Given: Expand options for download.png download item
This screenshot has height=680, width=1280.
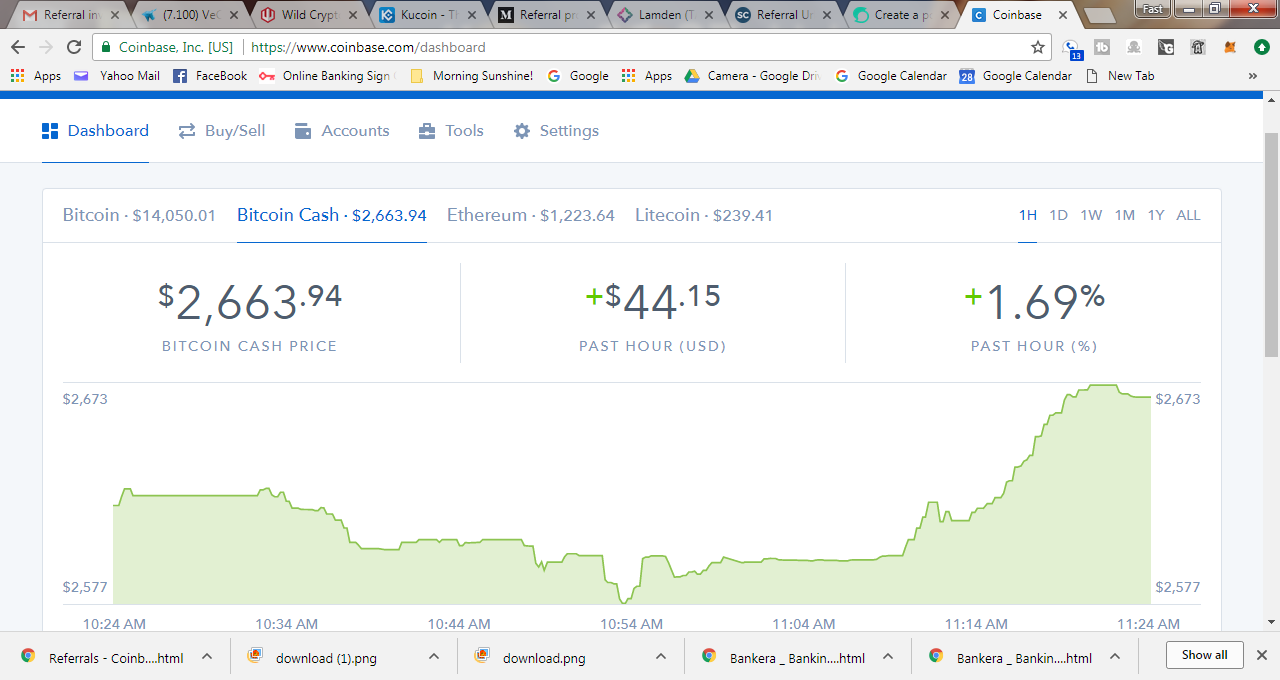Looking at the screenshot, I should tap(661, 657).
